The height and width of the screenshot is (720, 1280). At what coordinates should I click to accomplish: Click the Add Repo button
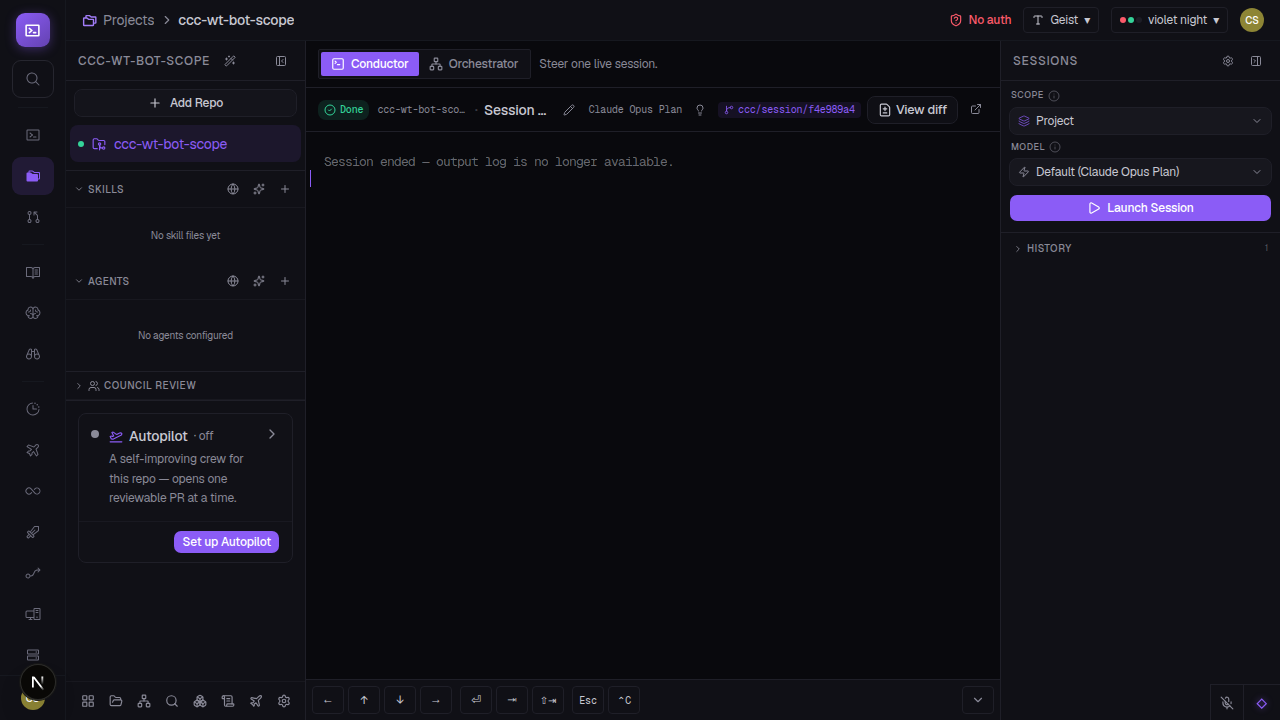185,103
